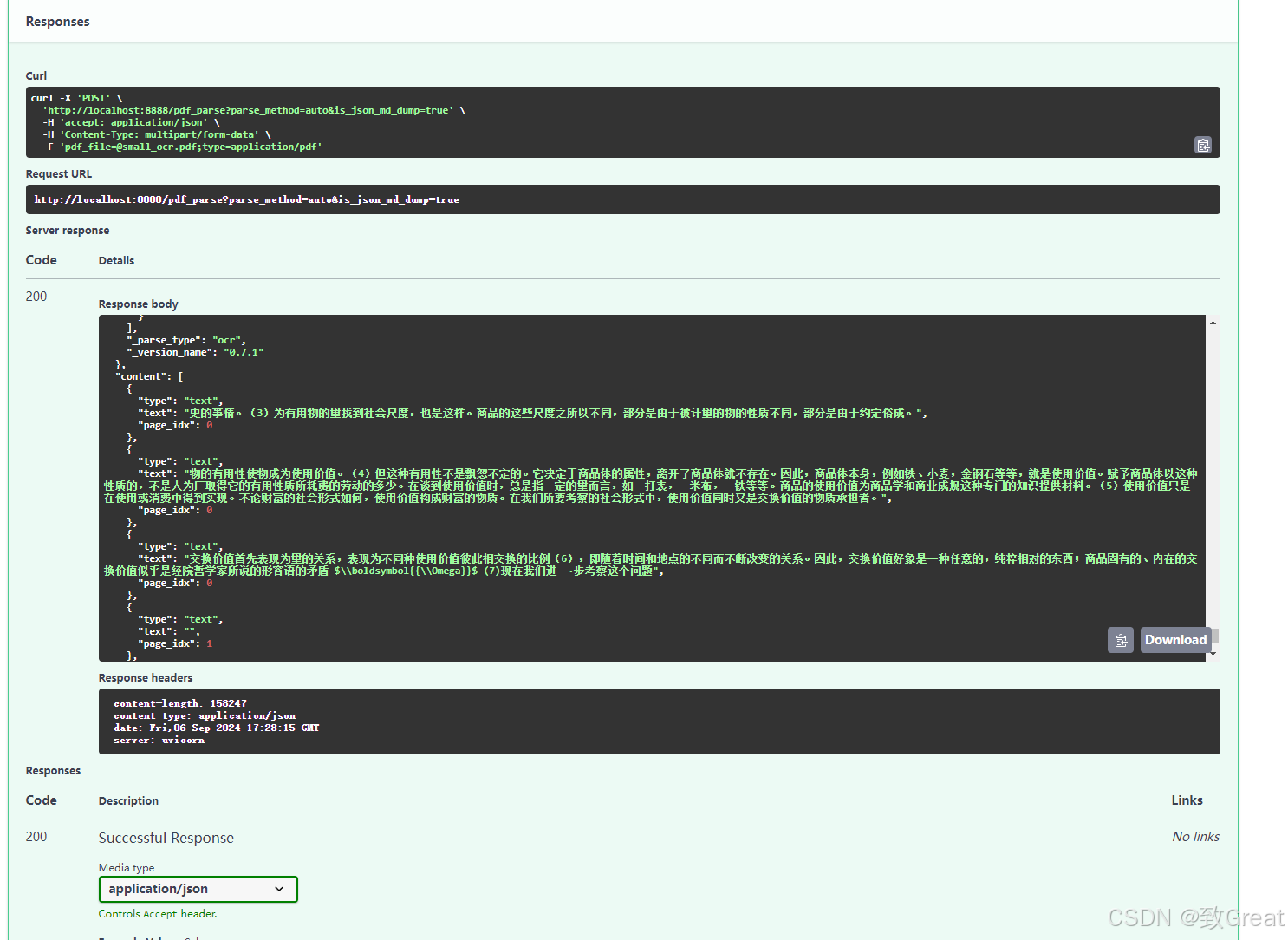Click the "Code" header beside Description
Viewport: 1288px width, 940px height.
pyautogui.click(x=42, y=800)
